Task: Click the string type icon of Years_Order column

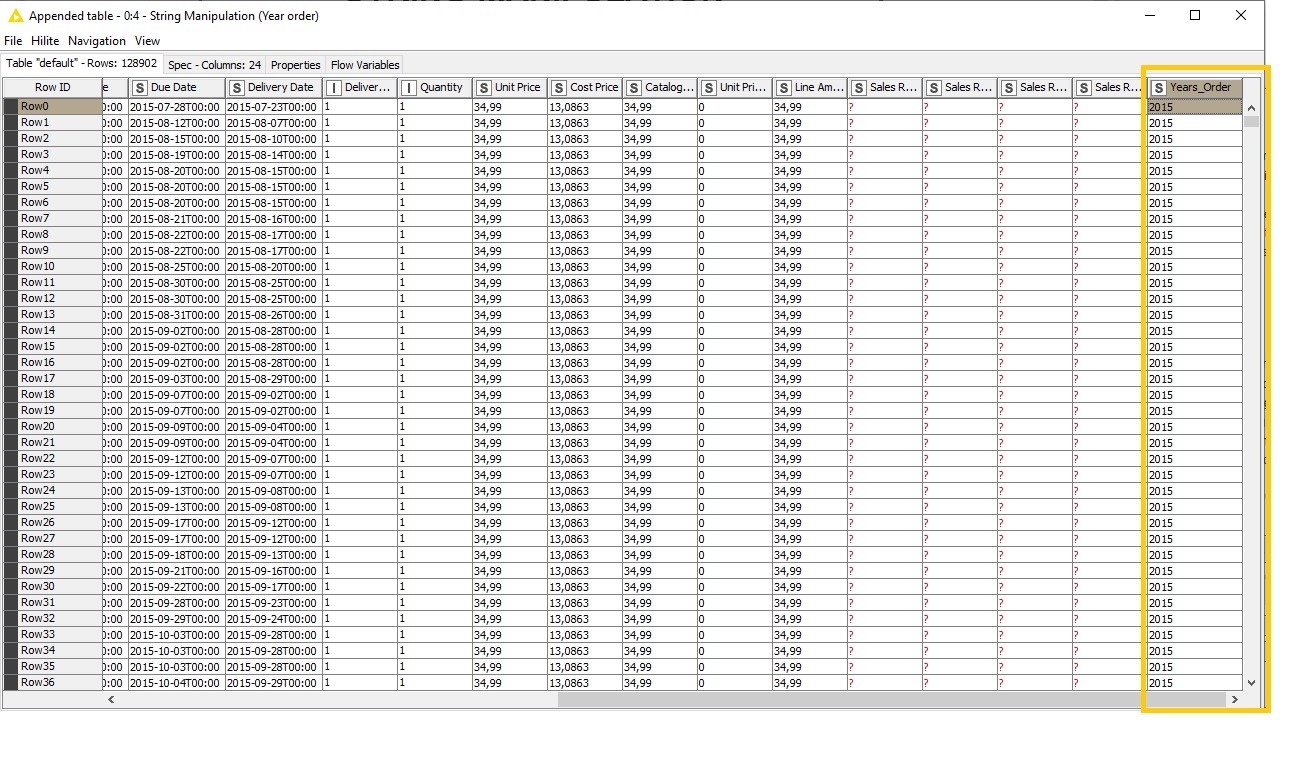Action: pyautogui.click(x=1159, y=88)
